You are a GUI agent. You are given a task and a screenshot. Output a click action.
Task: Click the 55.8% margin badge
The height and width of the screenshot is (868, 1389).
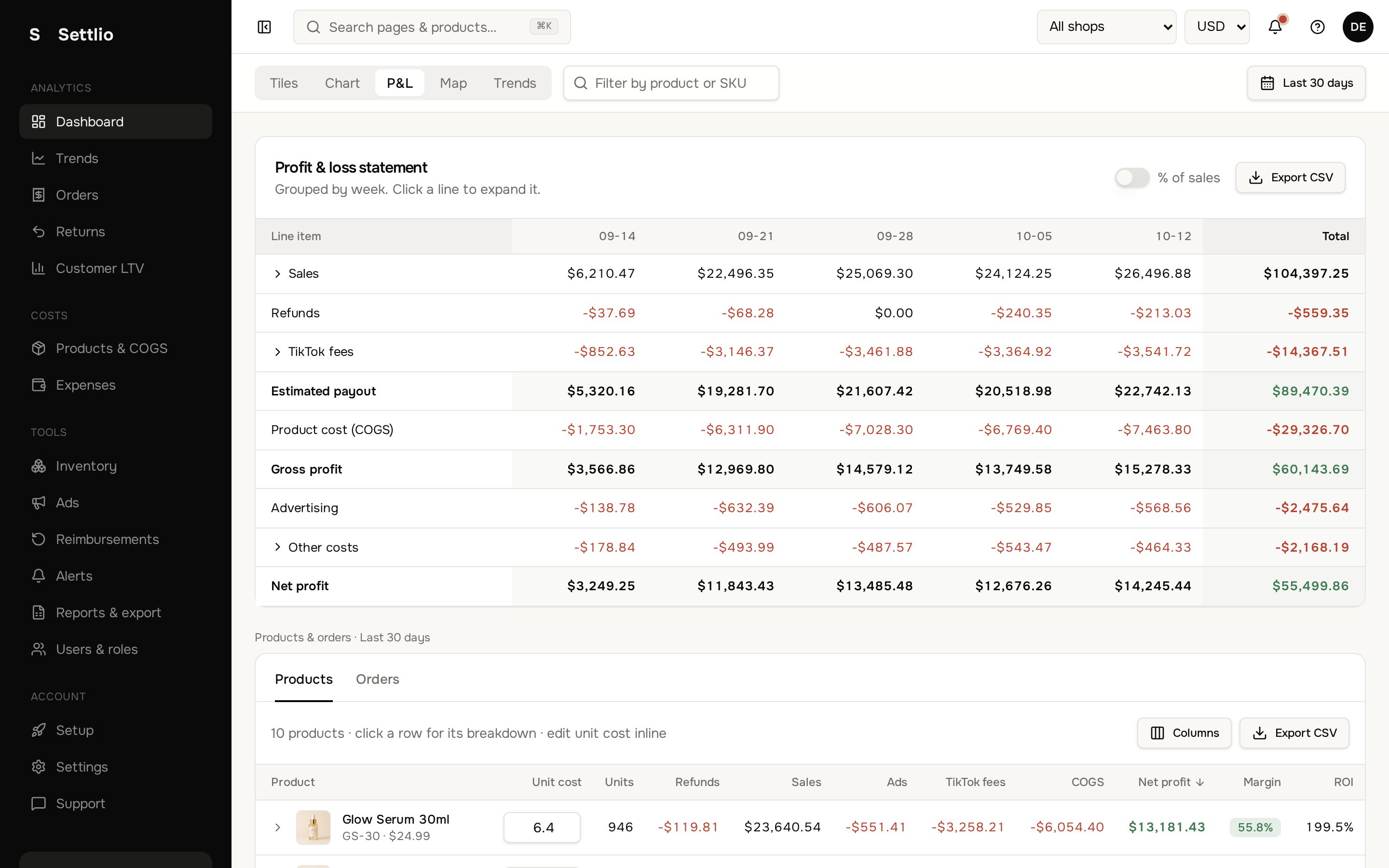pyautogui.click(x=1255, y=827)
